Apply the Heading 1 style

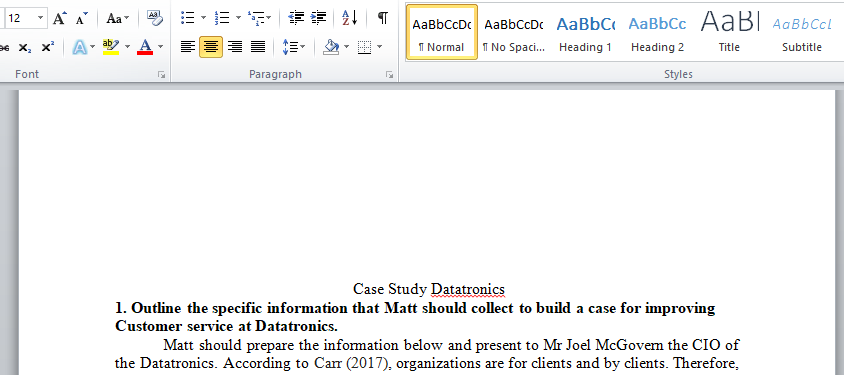tap(585, 32)
